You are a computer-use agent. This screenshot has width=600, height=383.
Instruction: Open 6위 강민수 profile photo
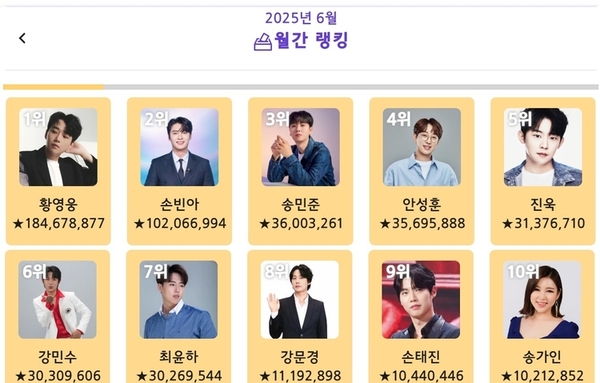[57, 300]
